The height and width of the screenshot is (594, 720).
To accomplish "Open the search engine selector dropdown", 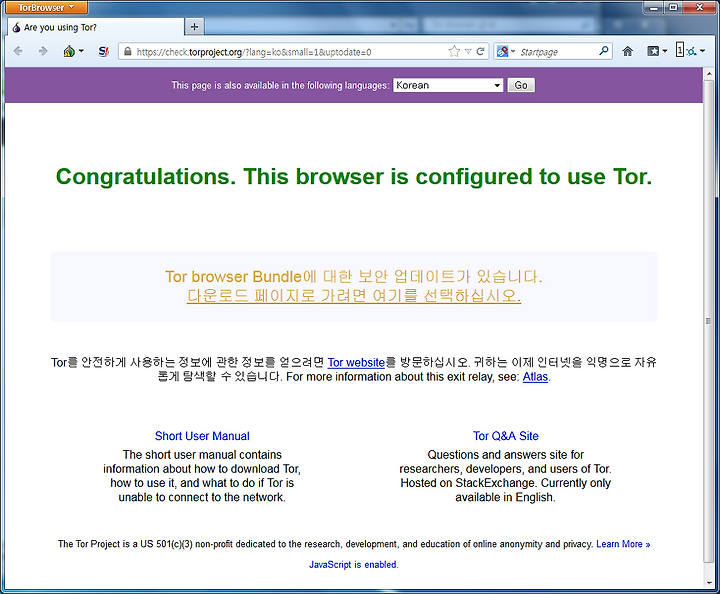I will pos(506,51).
